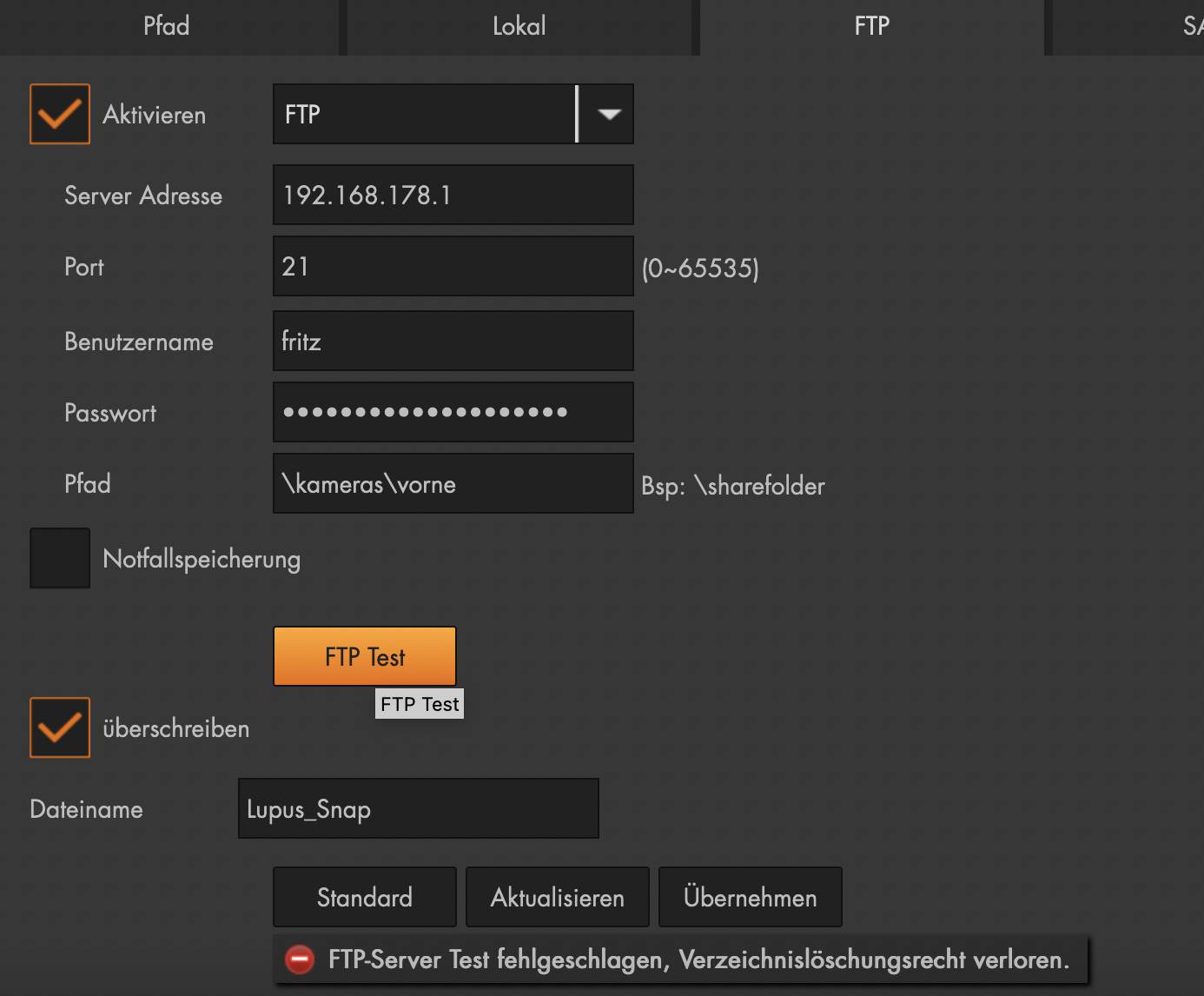
Task: Click the FTP-Server Test fehlgeschlagen message
Action: pos(698,959)
